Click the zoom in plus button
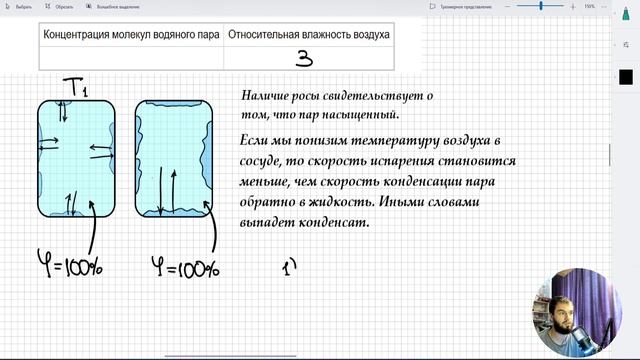 tap(573, 7)
